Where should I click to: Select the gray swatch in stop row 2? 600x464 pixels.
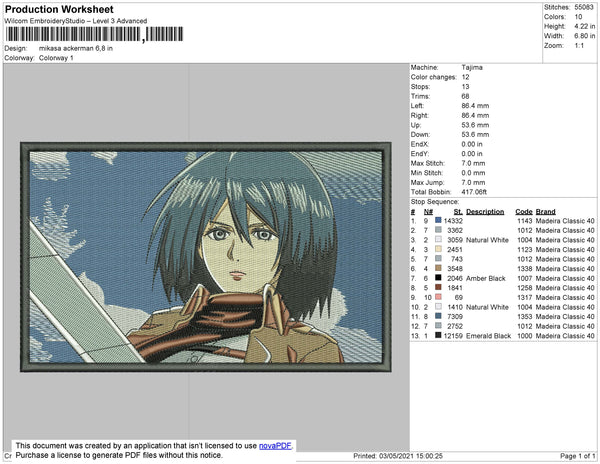[438, 230]
